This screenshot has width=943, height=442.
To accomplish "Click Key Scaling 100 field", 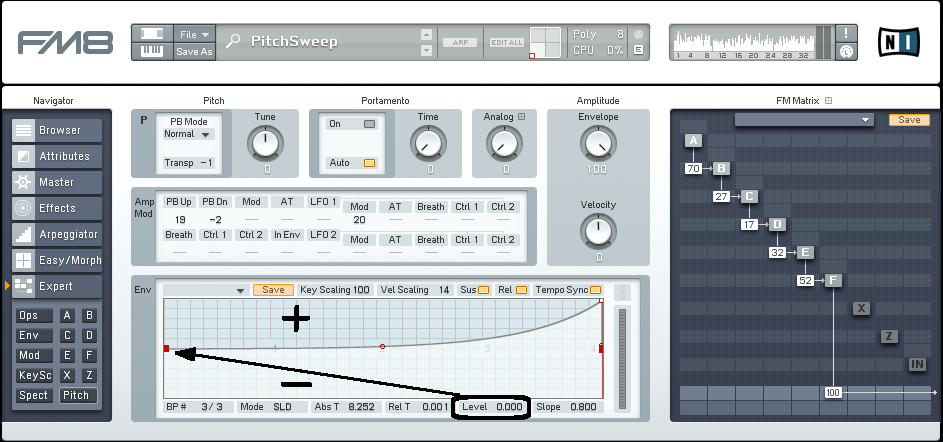I will 335,290.
